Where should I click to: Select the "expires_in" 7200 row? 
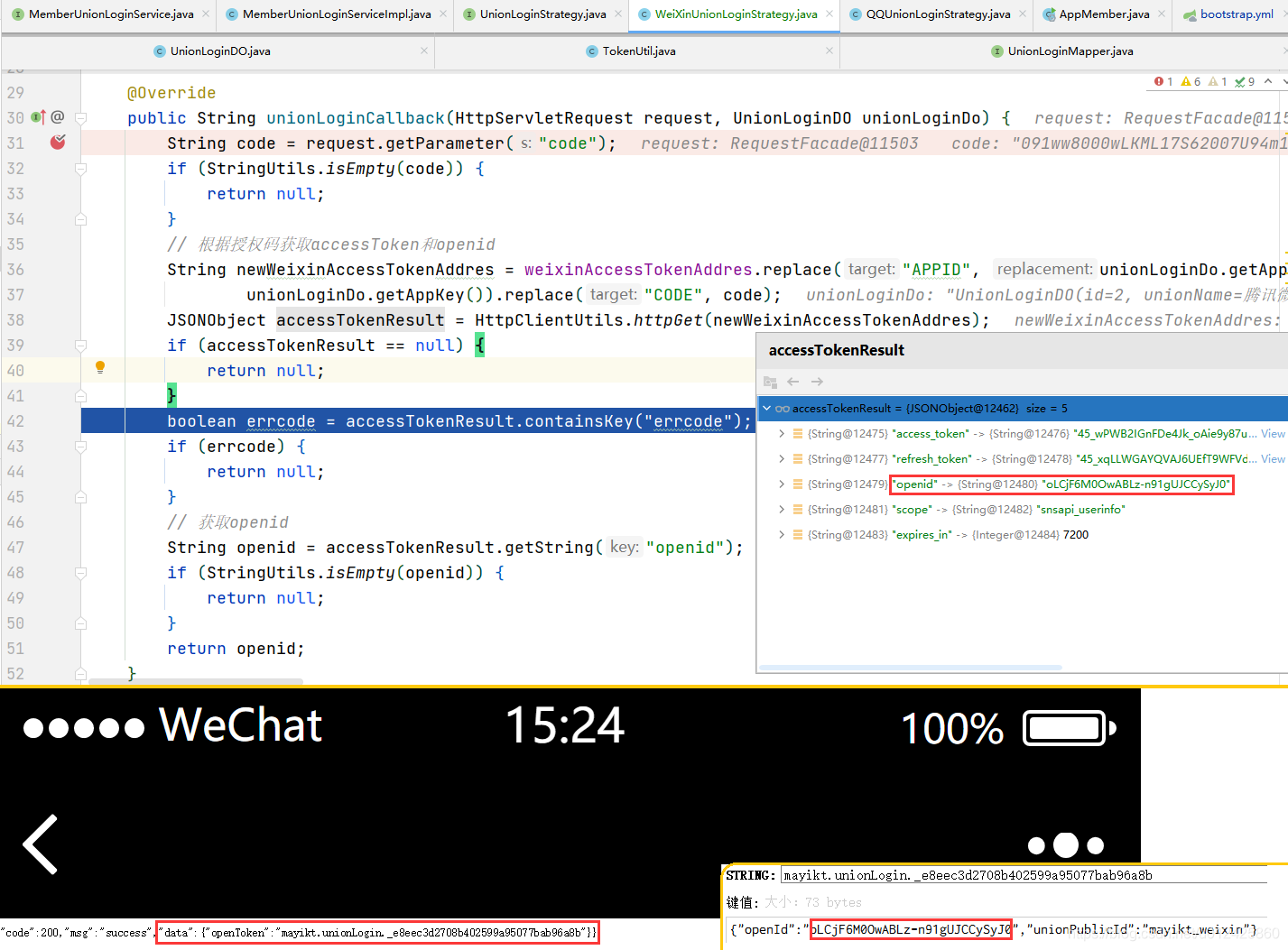pos(1022,535)
